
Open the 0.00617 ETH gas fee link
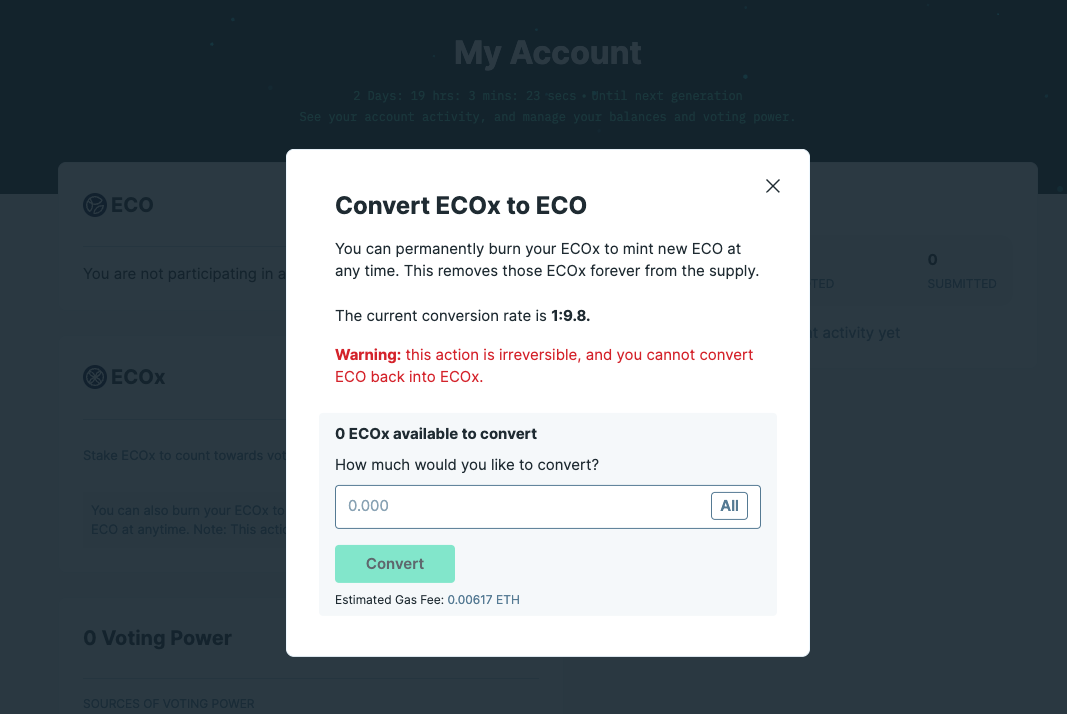point(484,599)
